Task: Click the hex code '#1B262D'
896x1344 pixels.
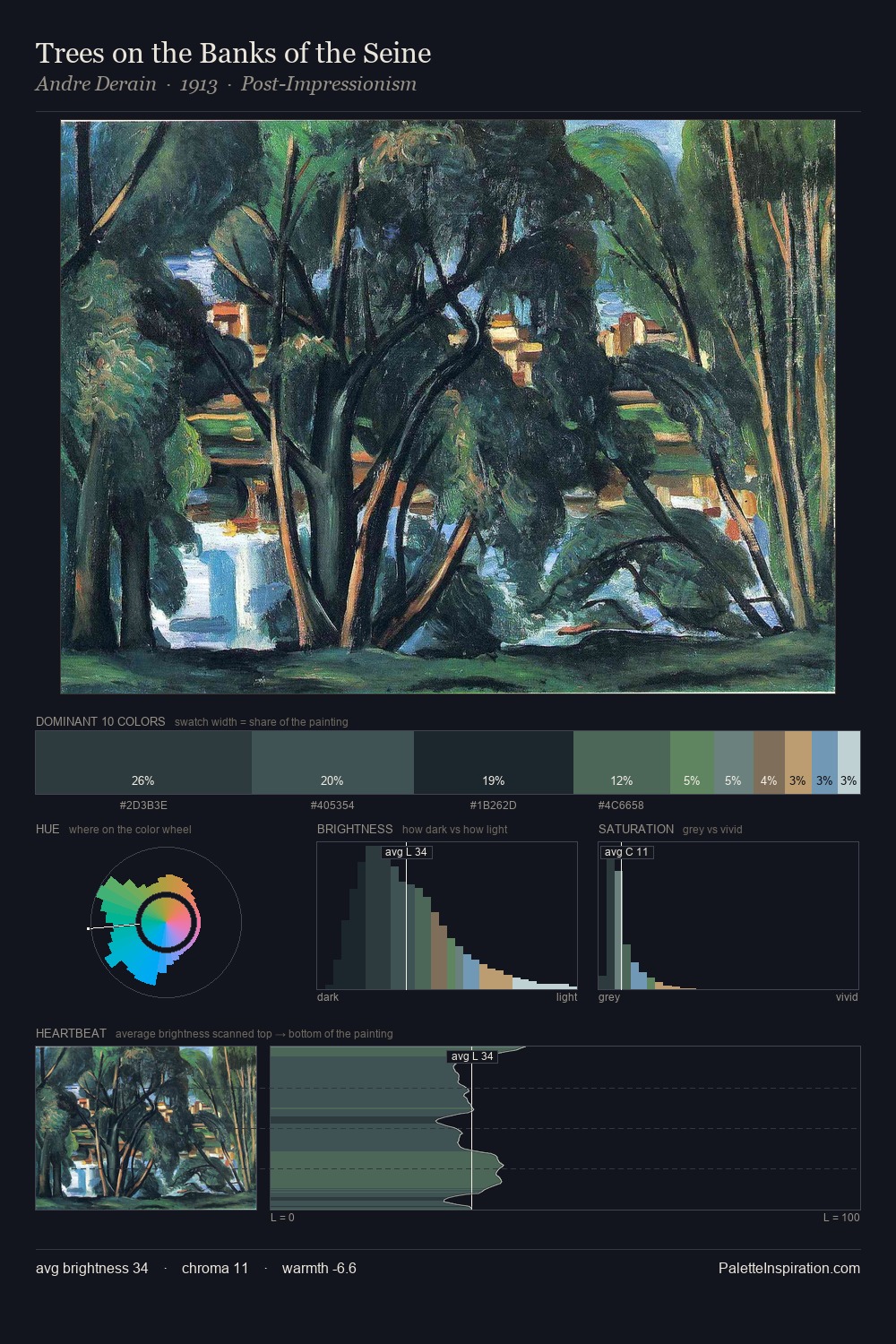Action: (x=494, y=806)
